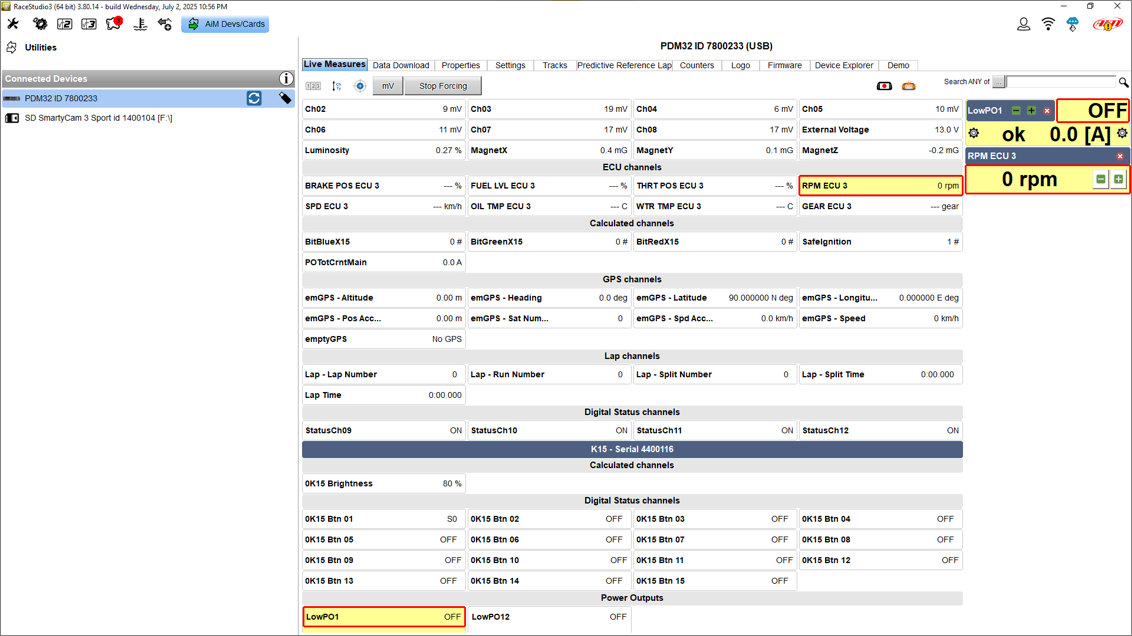Screen dimensions: 1132x636
Task: Click the tag icon on PDM32 device row
Action: [285, 98]
